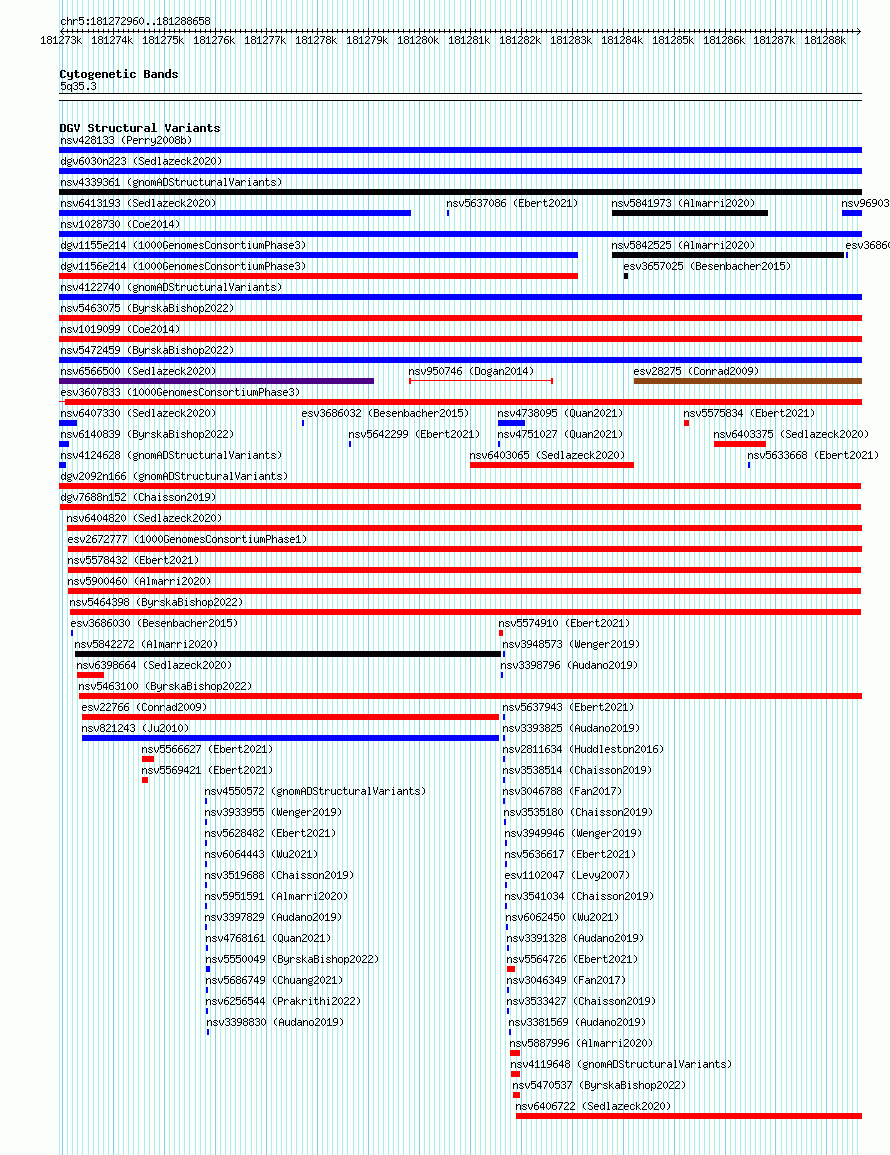Select the dgv6030n223 (Sedlazeck2020) variant label
The height and width of the screenshot is (1155, 890).
141,161
